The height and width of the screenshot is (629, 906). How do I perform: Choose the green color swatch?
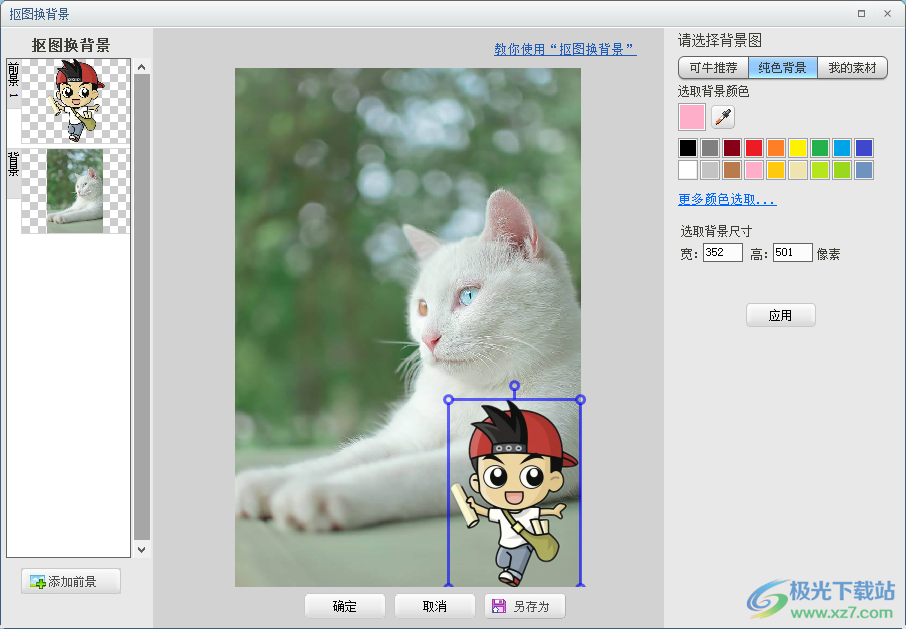[x=820, y=148]
